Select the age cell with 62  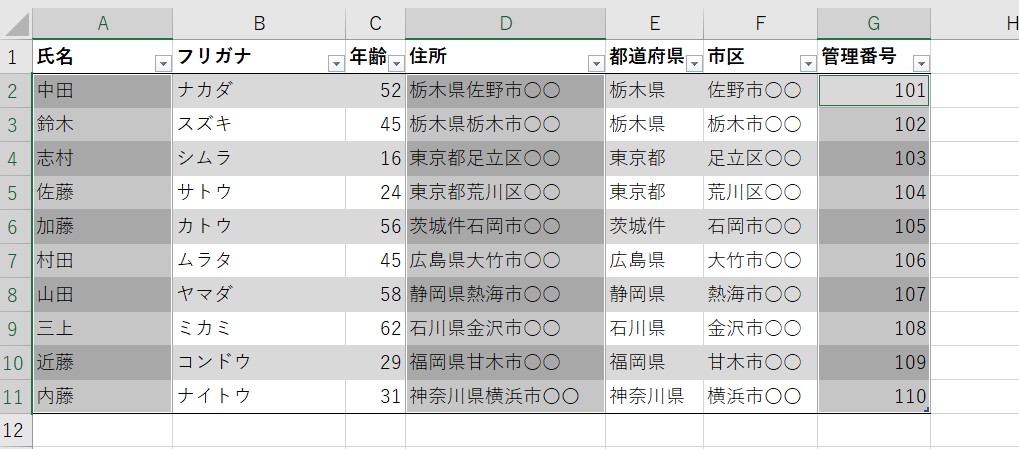click(376, 328)
